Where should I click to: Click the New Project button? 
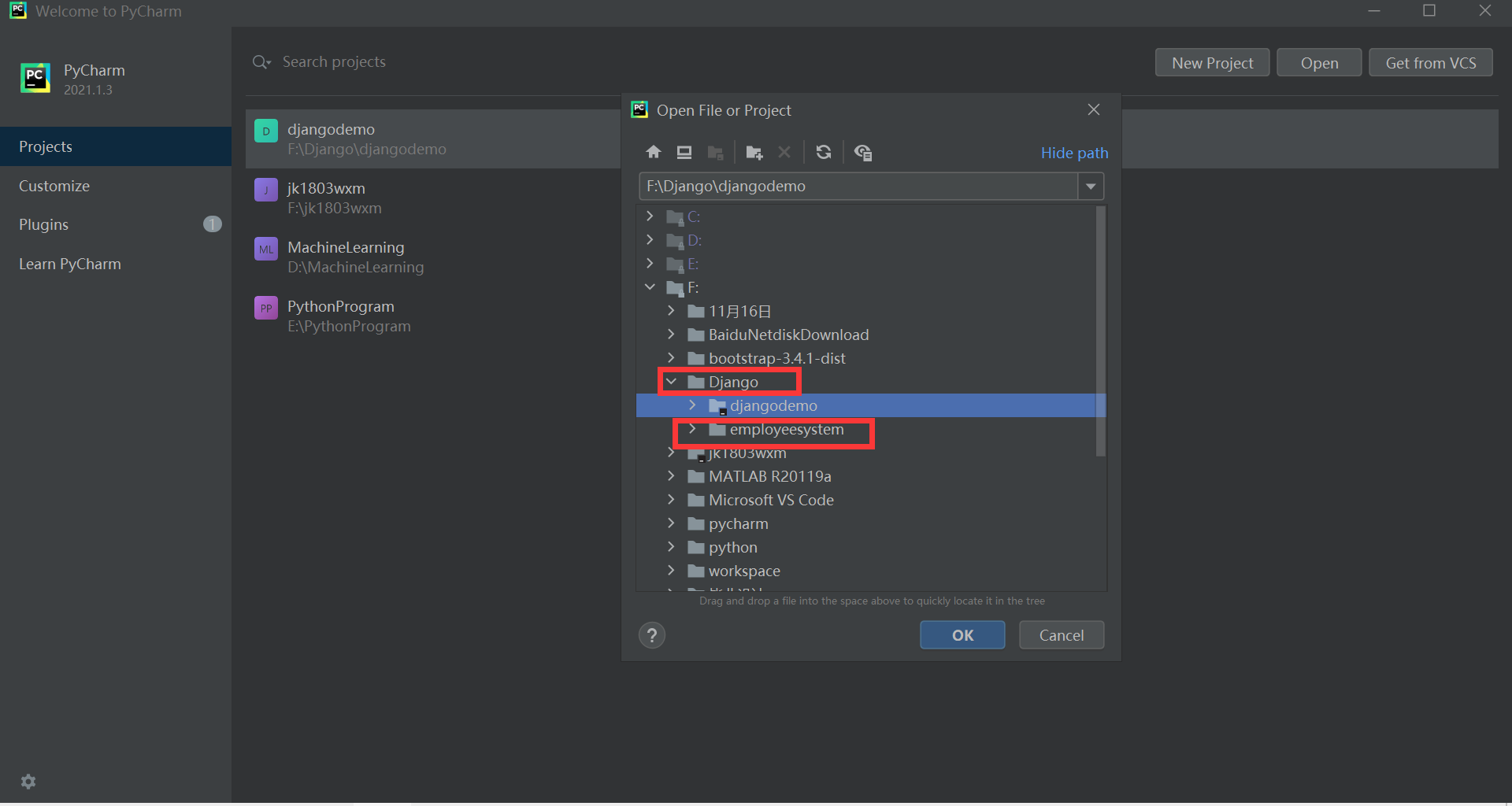(1212, 63)
